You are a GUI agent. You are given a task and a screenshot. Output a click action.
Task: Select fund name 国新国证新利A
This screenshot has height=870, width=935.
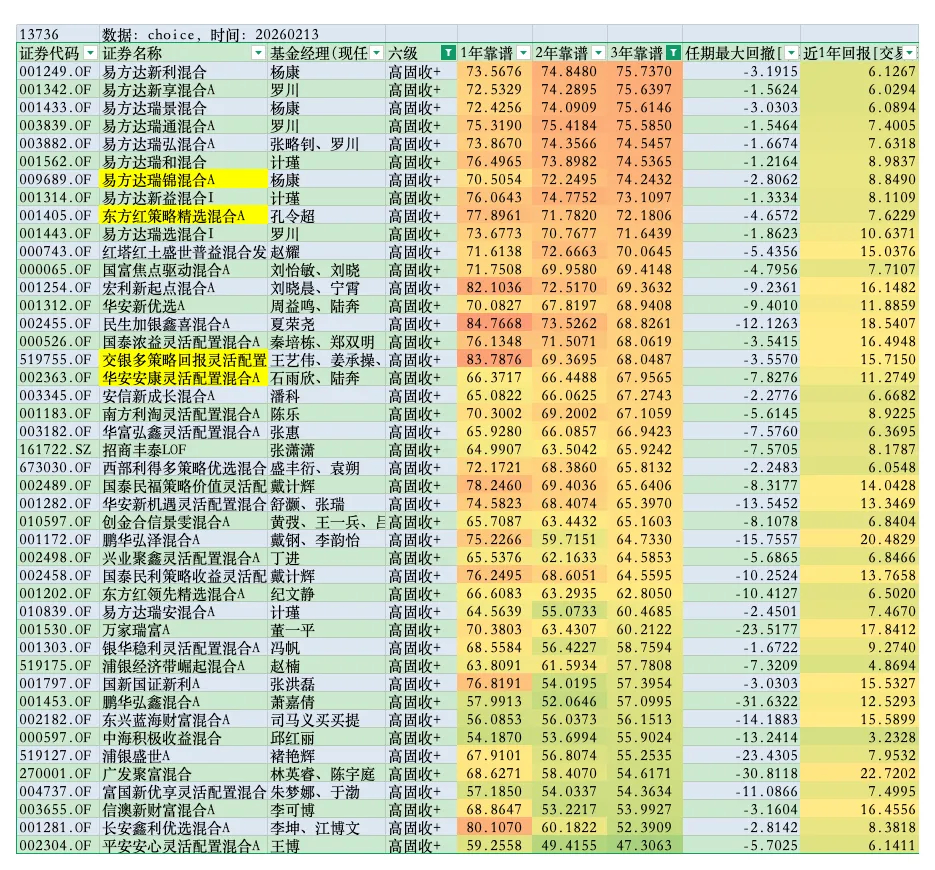183,684
